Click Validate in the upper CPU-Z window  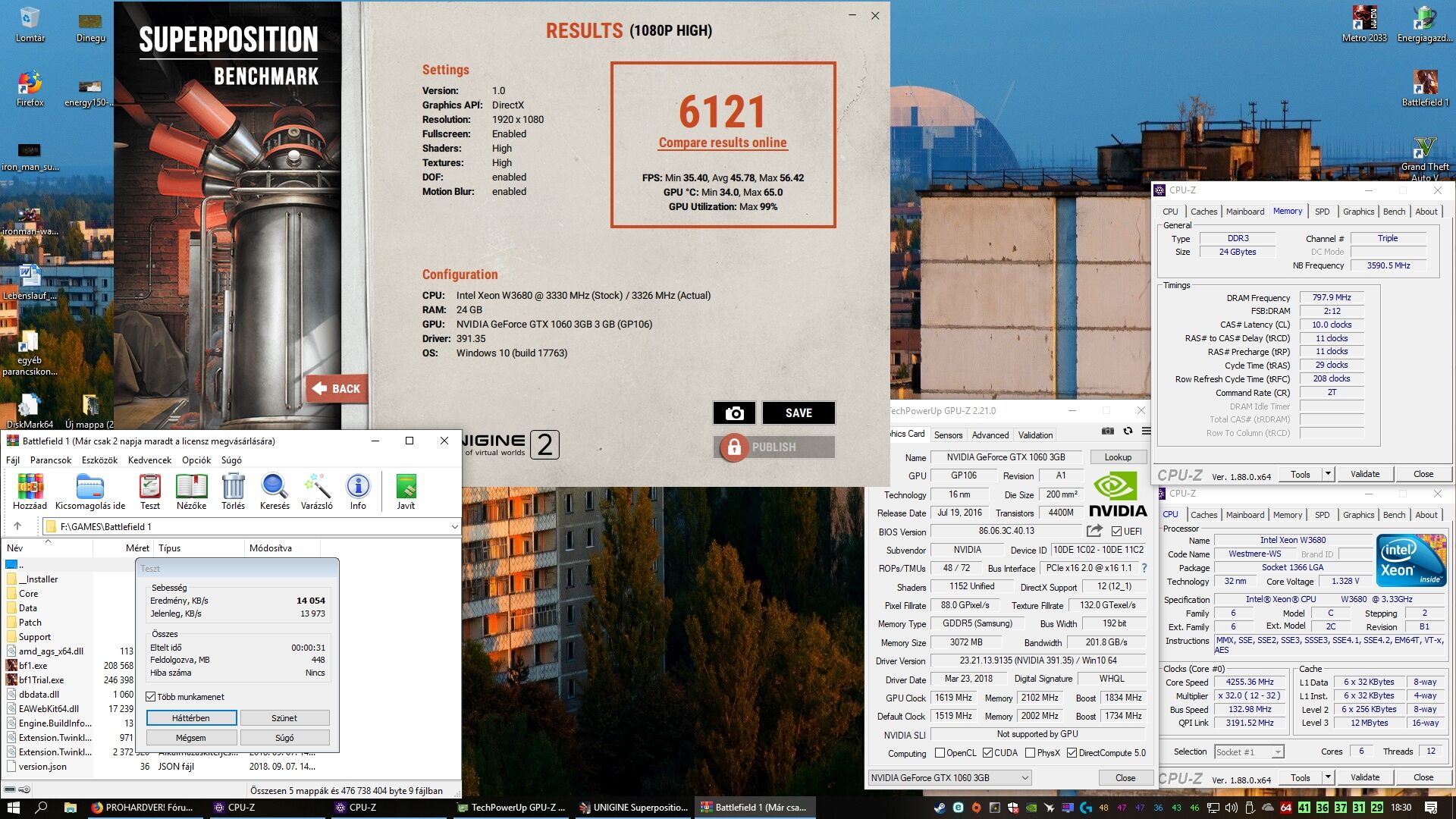coord(1365,474)
